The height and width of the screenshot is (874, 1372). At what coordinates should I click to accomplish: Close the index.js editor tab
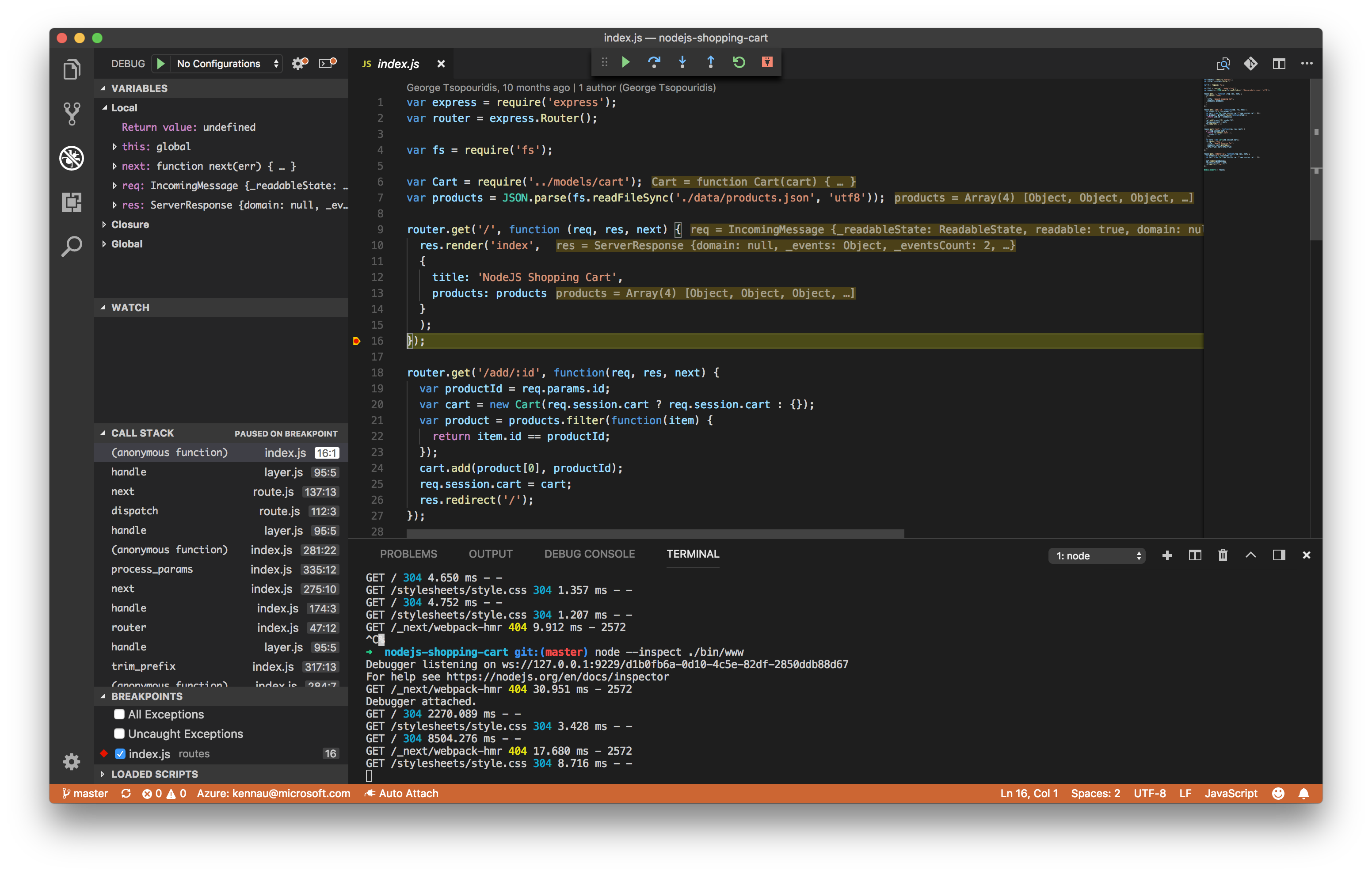441,64
